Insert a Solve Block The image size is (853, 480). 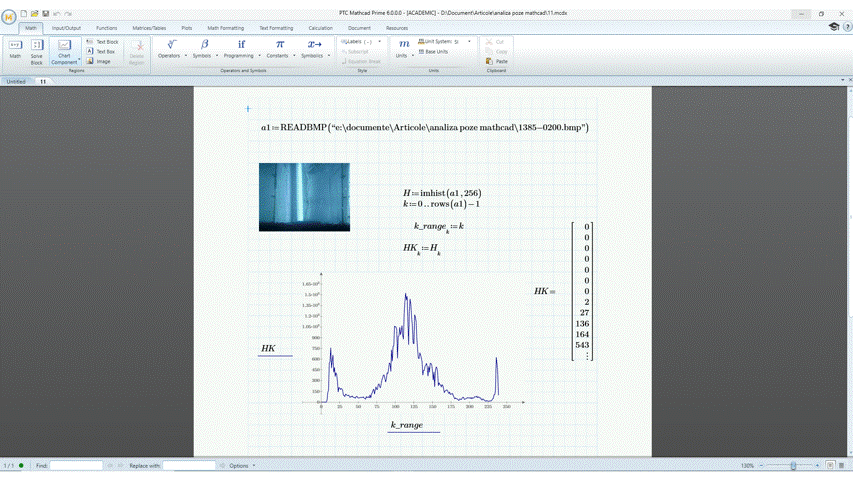(x=37, y=50)
